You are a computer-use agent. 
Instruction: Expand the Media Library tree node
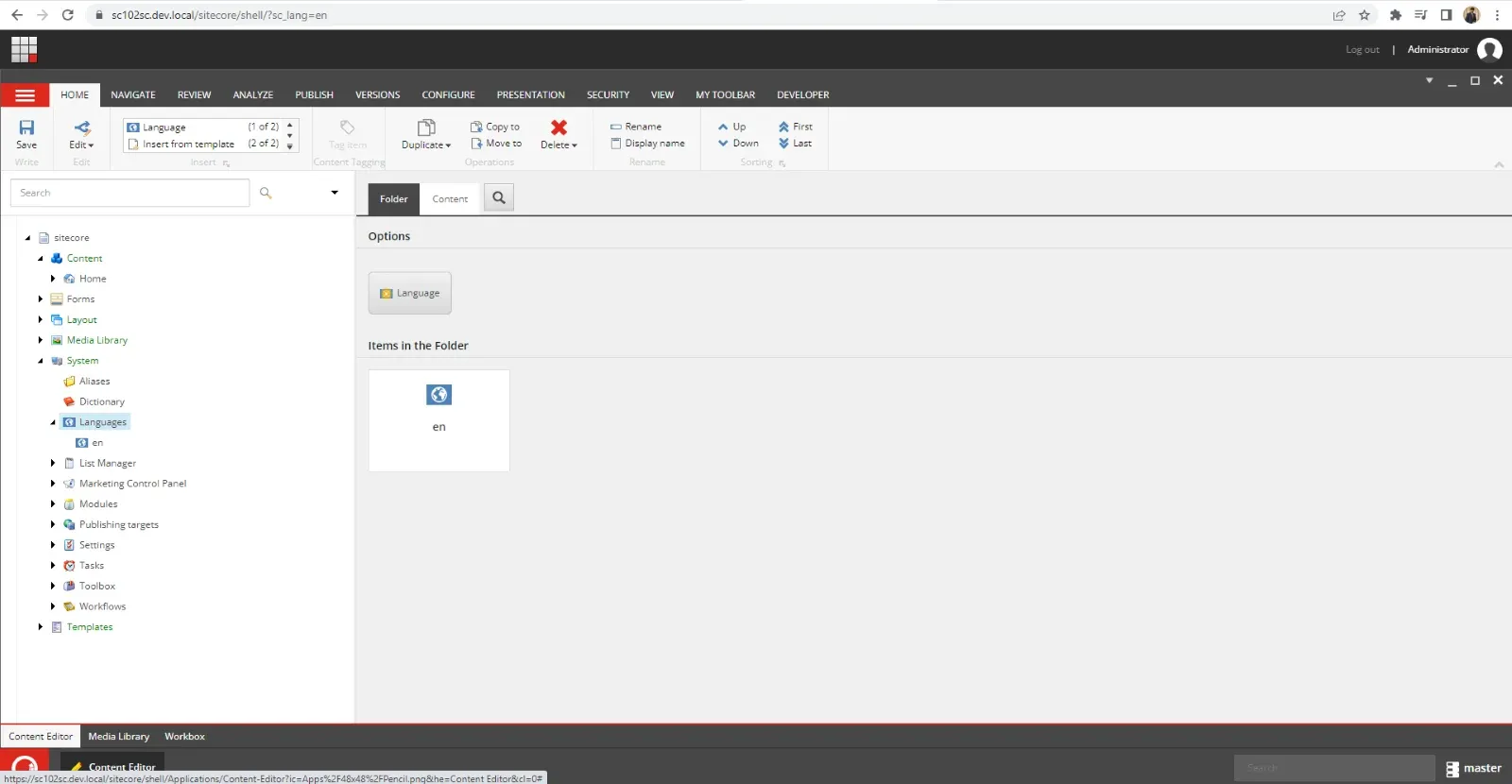[x=41, y=340]
